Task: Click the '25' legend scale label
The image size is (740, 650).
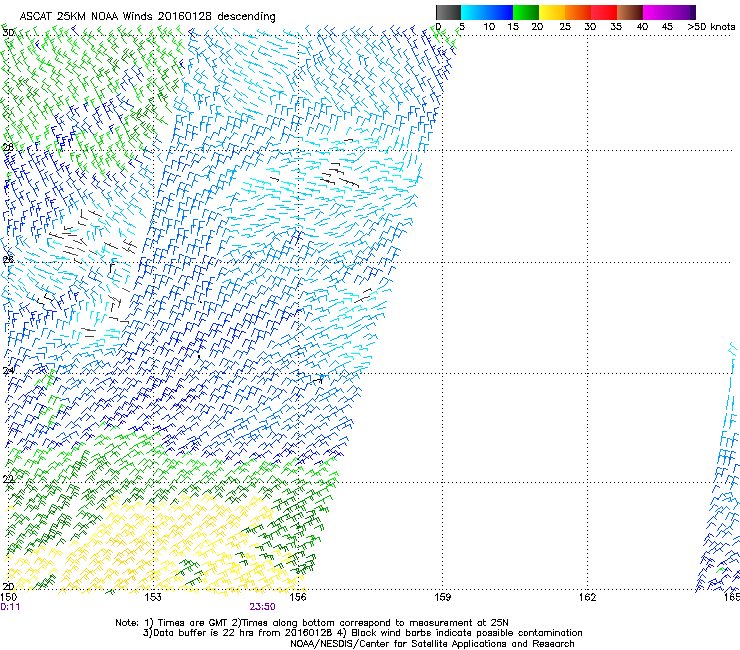Action: (565, 26)
